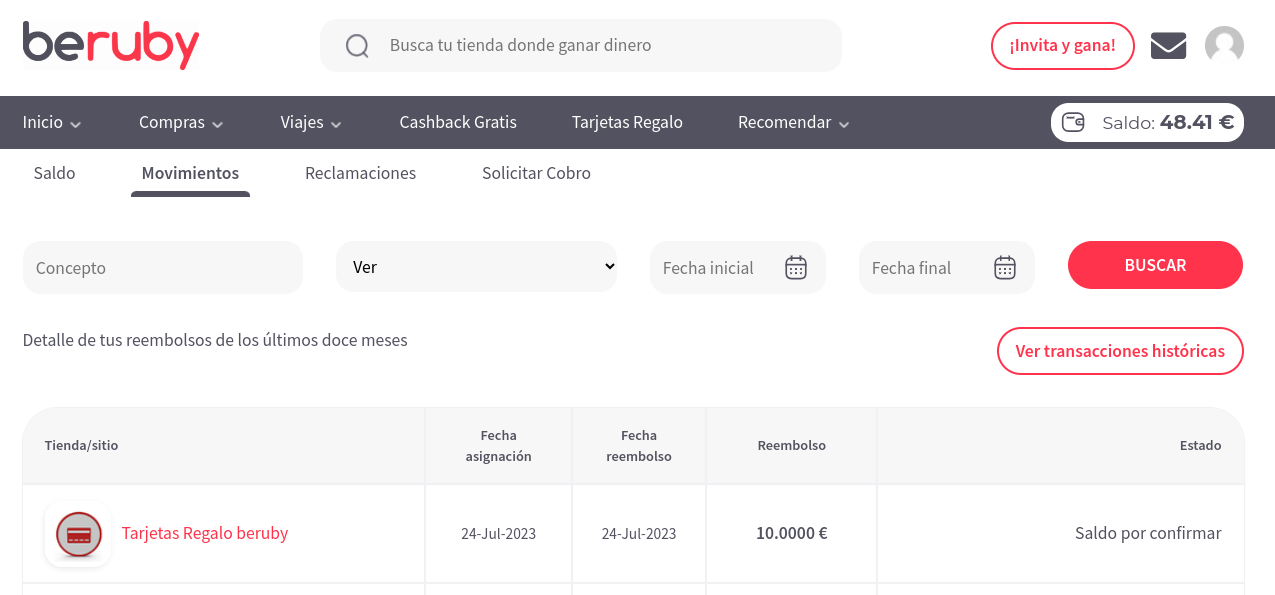Click Ver transacciones históricas button

click(x=1120, y=351)
